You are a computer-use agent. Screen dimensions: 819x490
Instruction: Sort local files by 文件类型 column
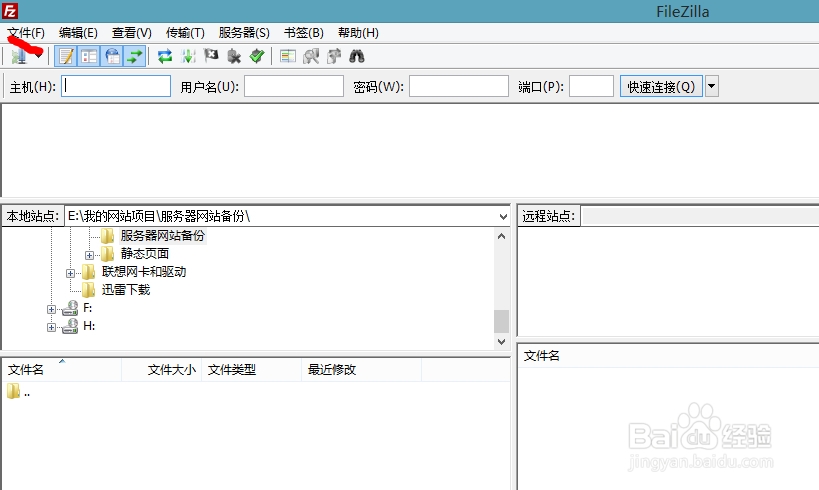(x=251, y=370)
